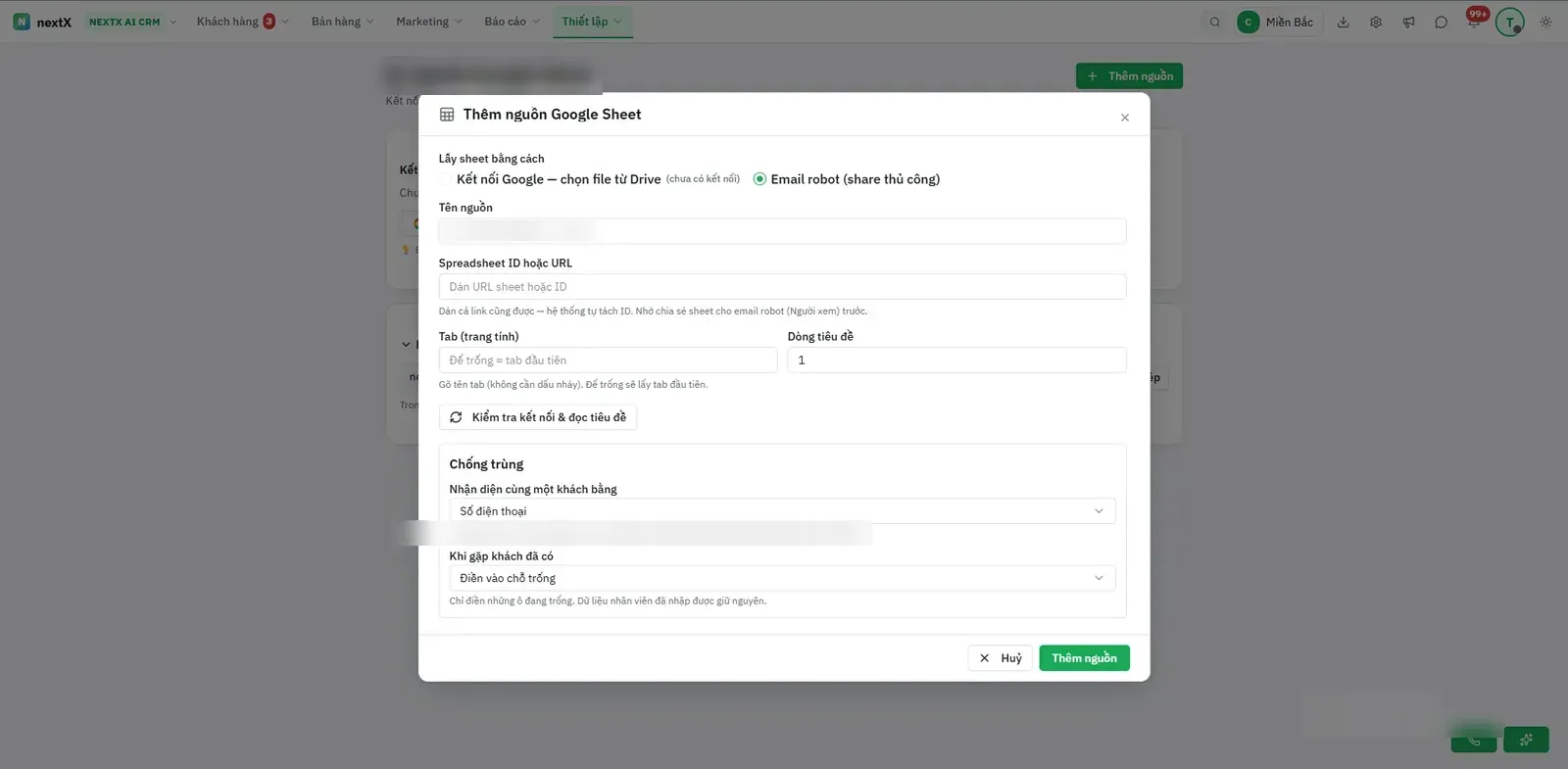Open the Miền Bắc branch selector
1568x769 pixels.
tap(1278, 22)
